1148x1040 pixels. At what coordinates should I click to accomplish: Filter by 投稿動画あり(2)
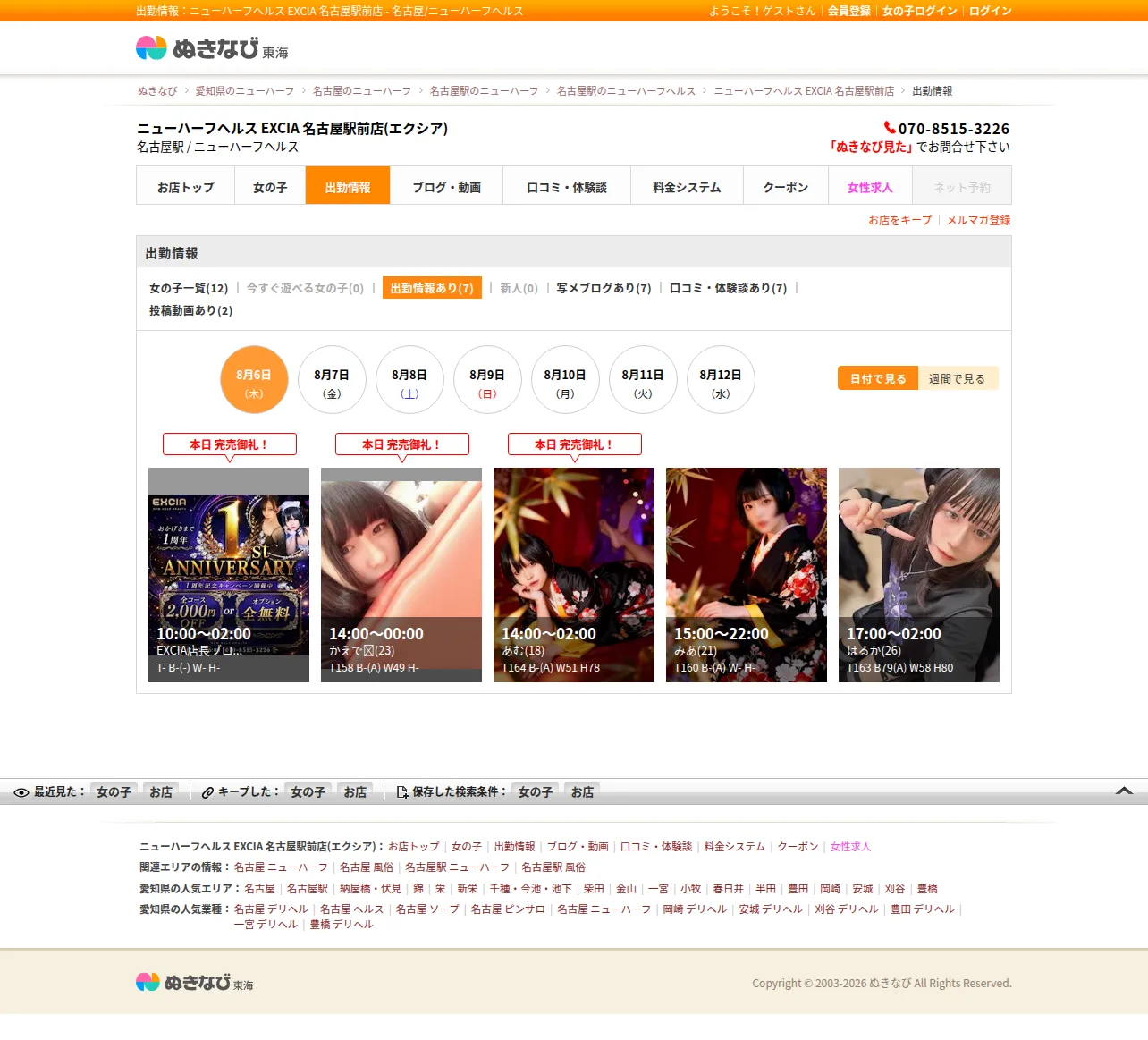tap(190, 310)
